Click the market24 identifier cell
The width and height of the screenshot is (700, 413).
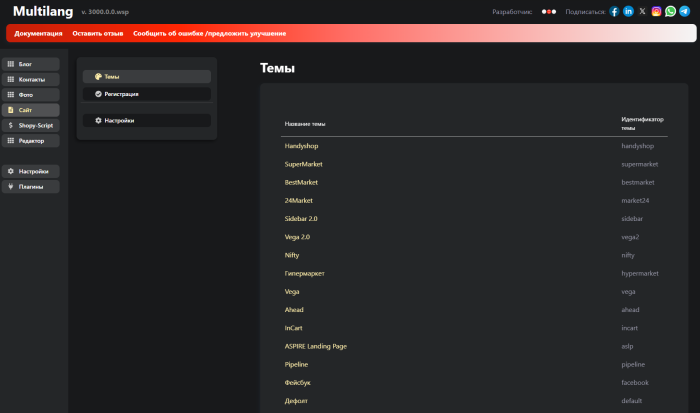635,201
